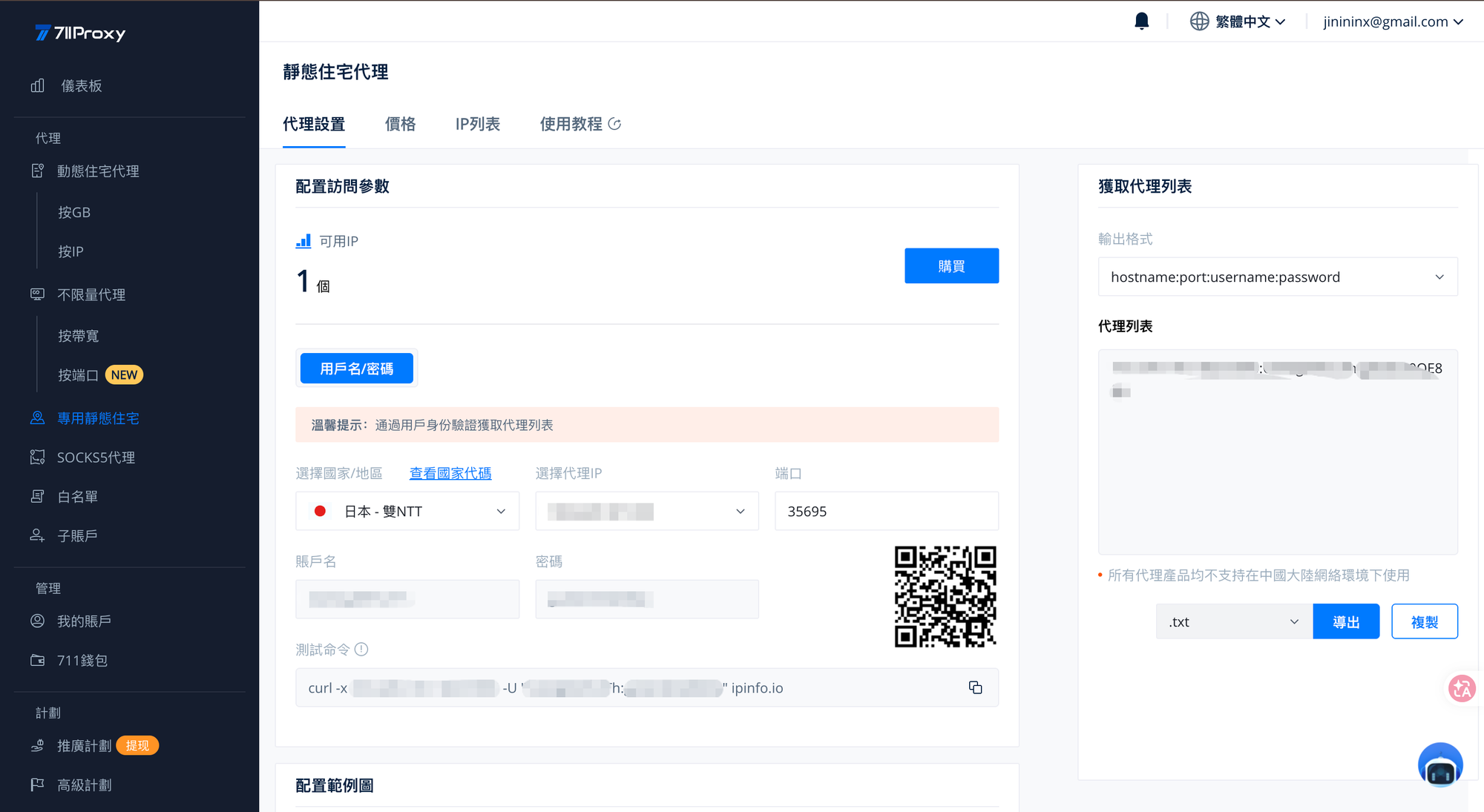Click the 密碼 input field

(647, 599)
